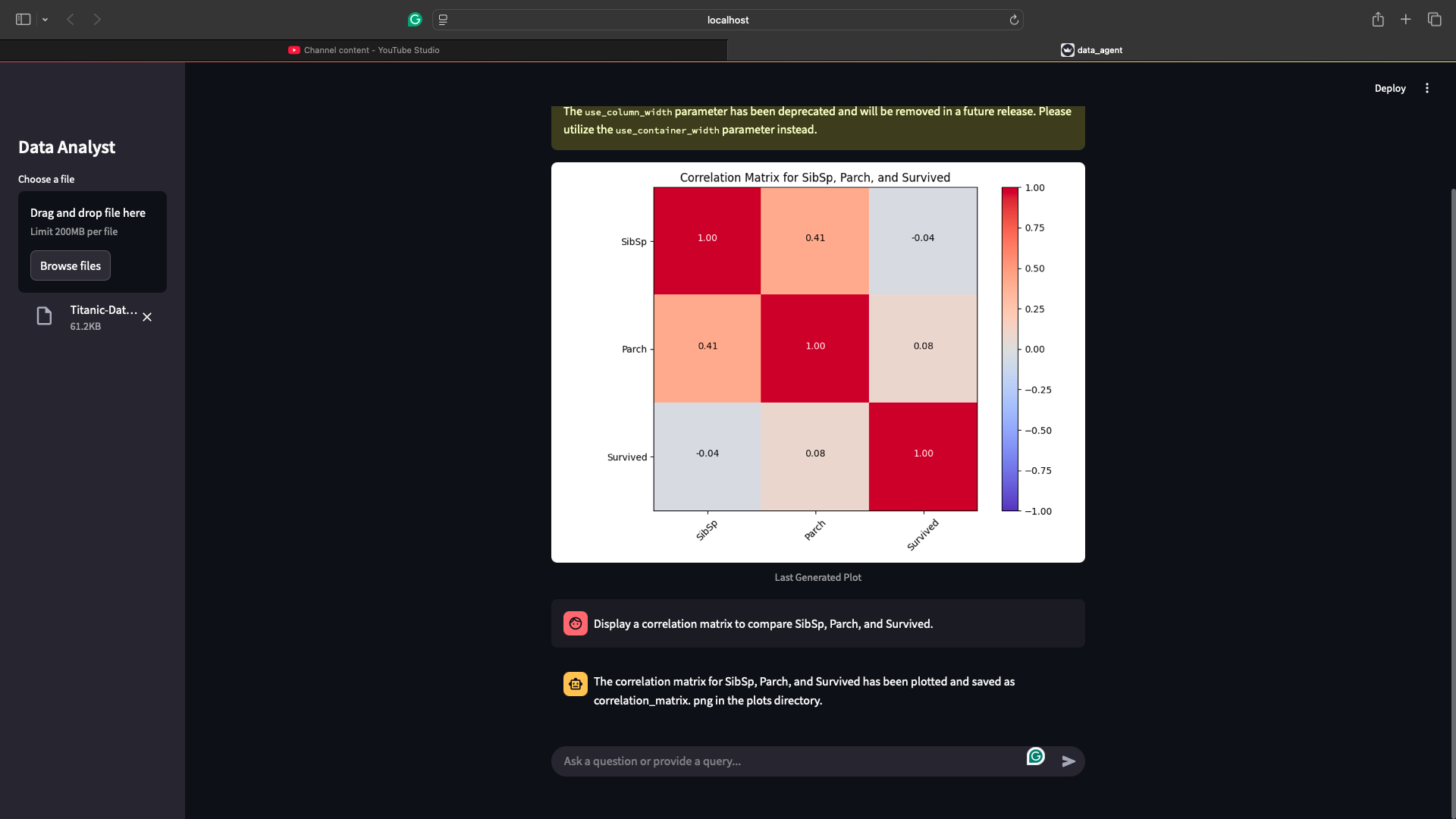Remove the uploaded Titanic dataset file
This screenshot has height=819, width=1456.
pos(147,318)
